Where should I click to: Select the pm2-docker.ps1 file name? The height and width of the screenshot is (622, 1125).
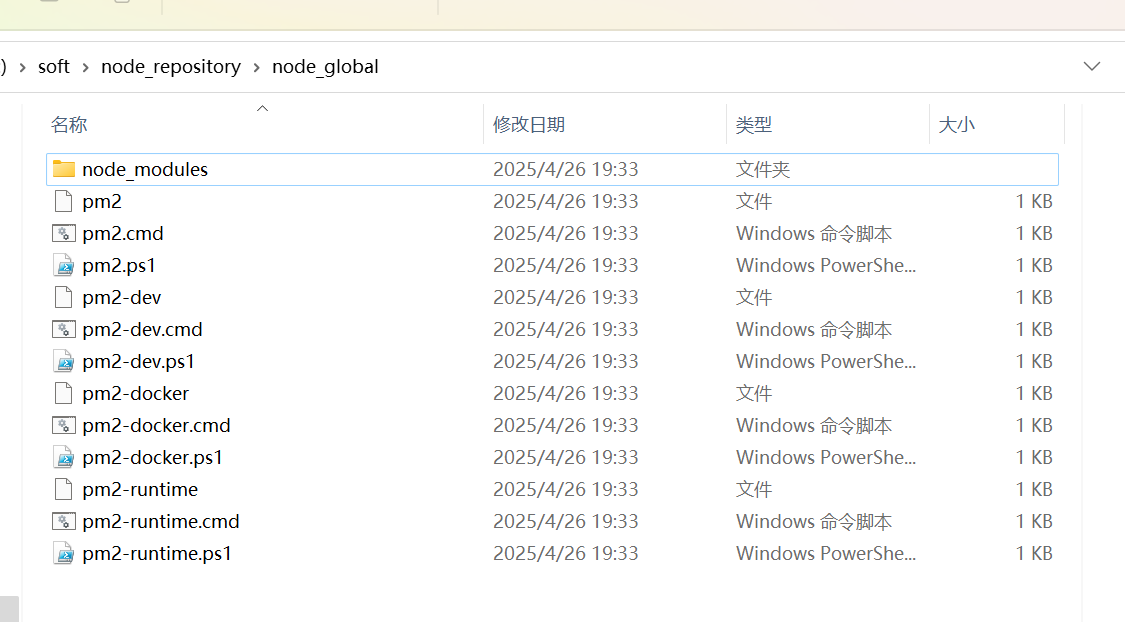(x=152, y=458)
